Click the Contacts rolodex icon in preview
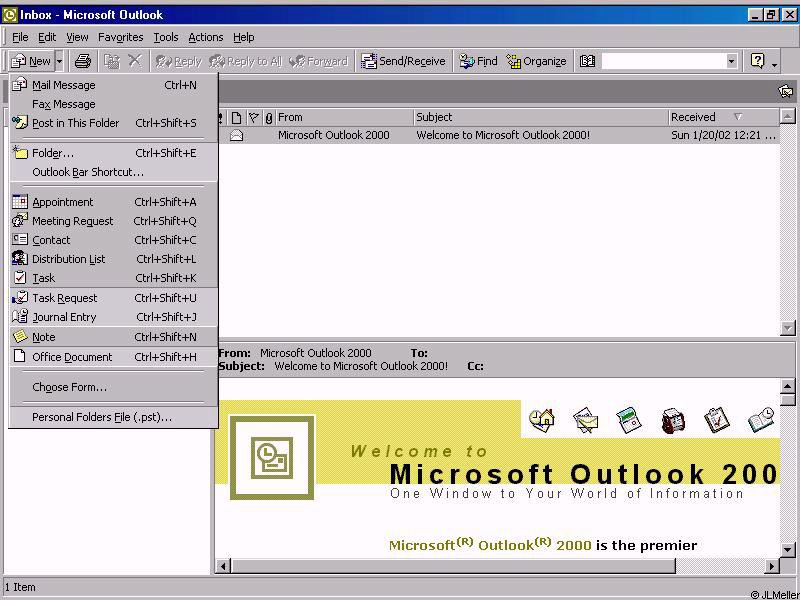Viewport: 800px width, 600px height. point(673,420)
